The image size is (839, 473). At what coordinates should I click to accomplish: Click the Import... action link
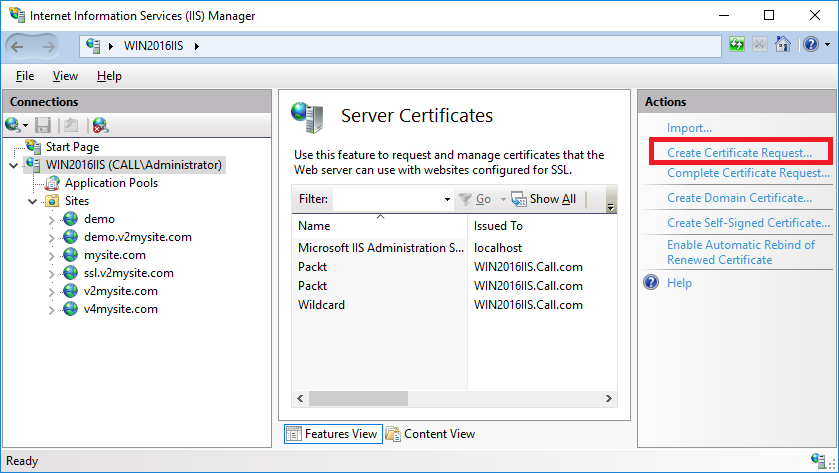pos(689,128)
